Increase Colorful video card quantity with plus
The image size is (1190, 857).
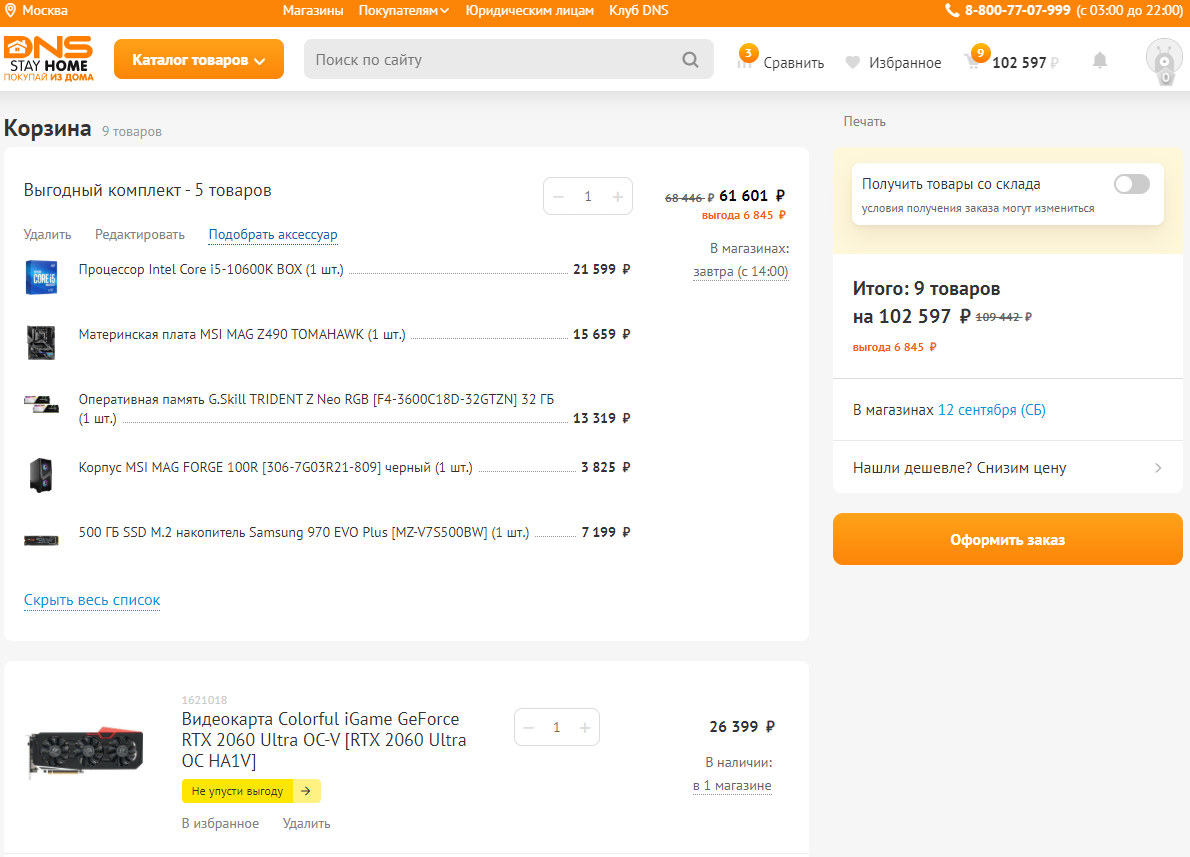coord(585,727)
